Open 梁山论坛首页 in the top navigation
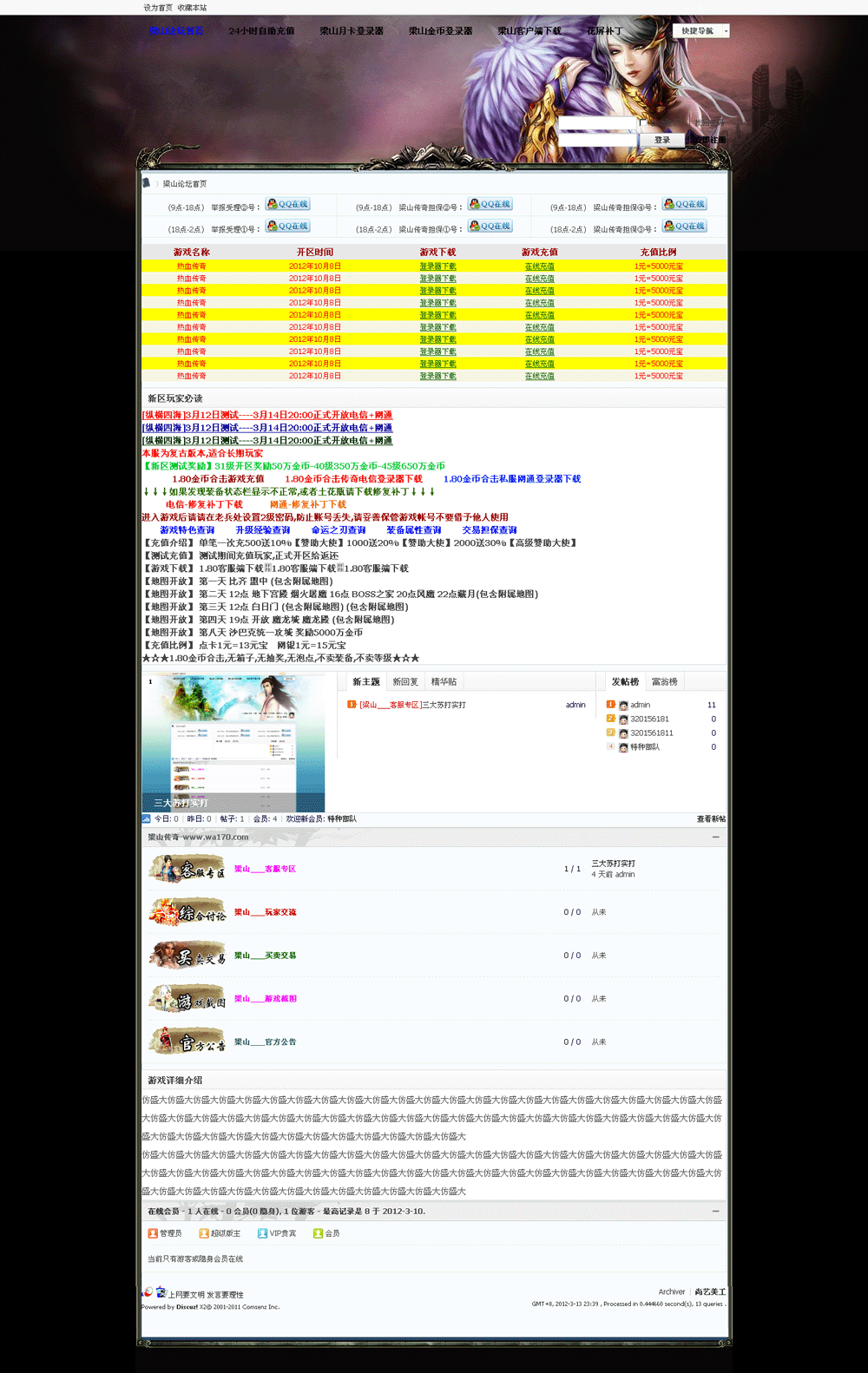Screen dimensions: 868x1373 pos(176,30)
